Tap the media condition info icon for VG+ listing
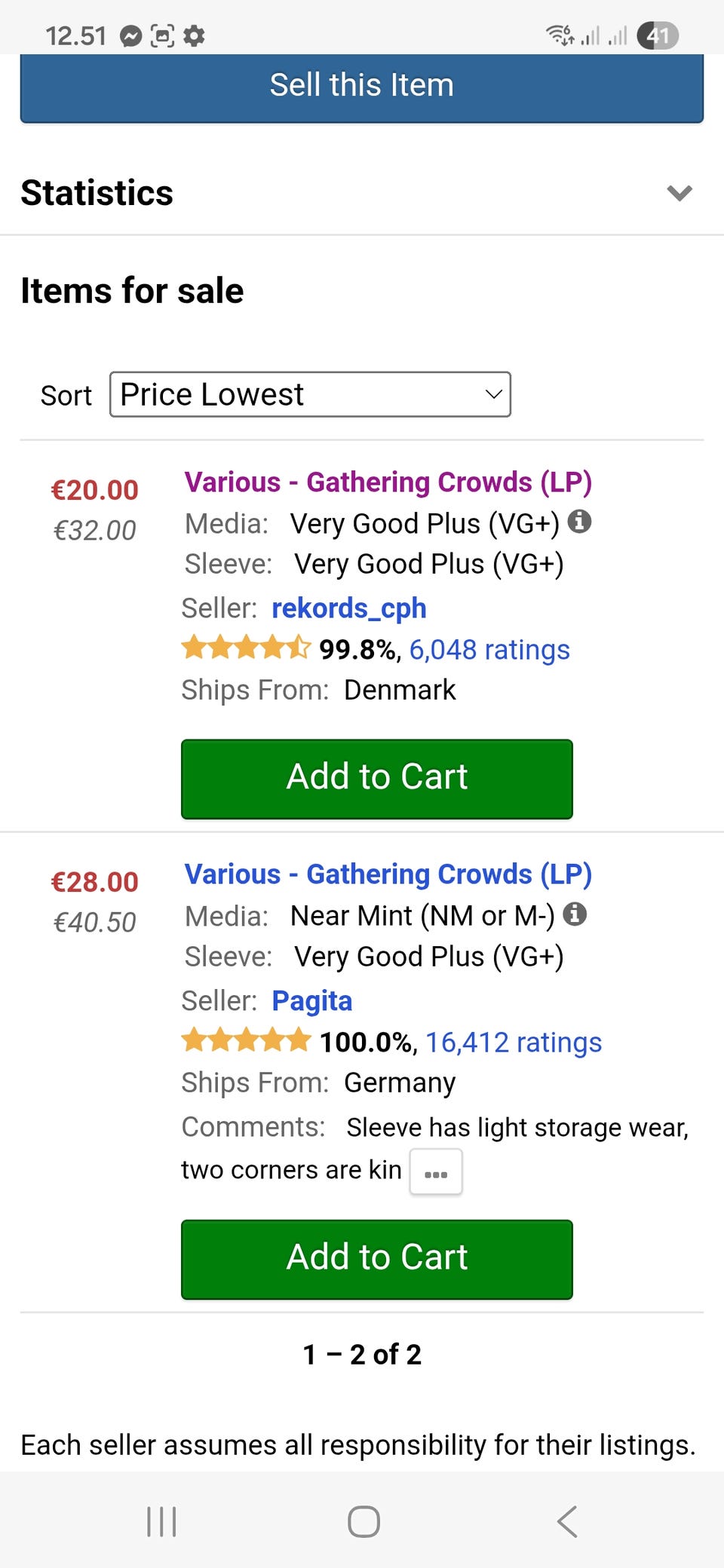Image resolution: width=724 pixels, height=1568 pixels. [x=579, y=521]
